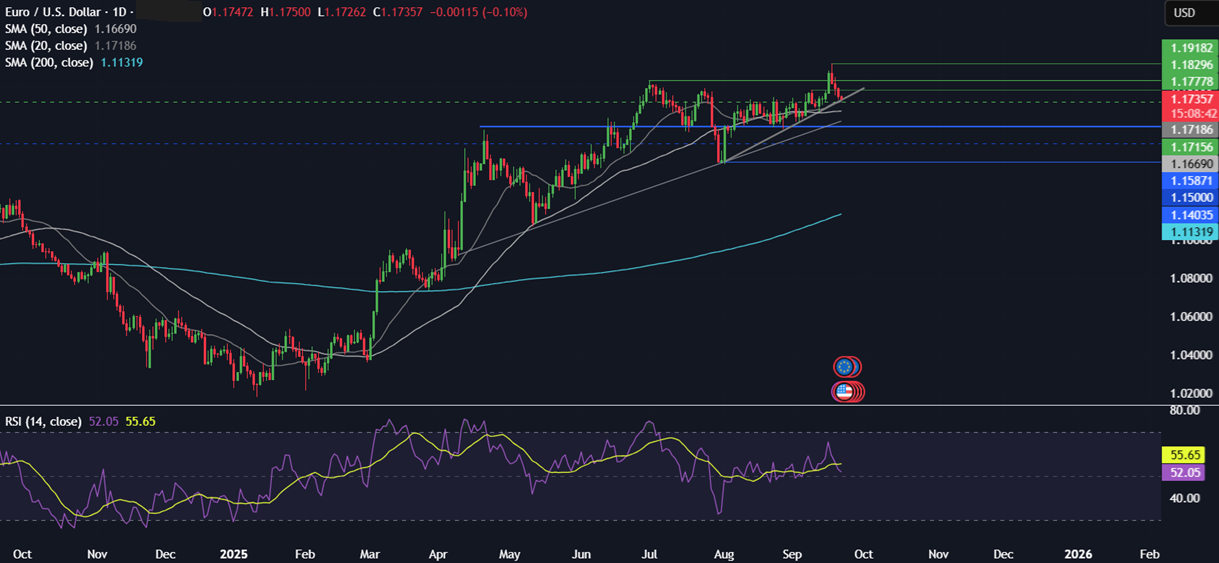Select the green 1.19182 price level label
Screen dimensions: 1219x563
coord(1189,47)
